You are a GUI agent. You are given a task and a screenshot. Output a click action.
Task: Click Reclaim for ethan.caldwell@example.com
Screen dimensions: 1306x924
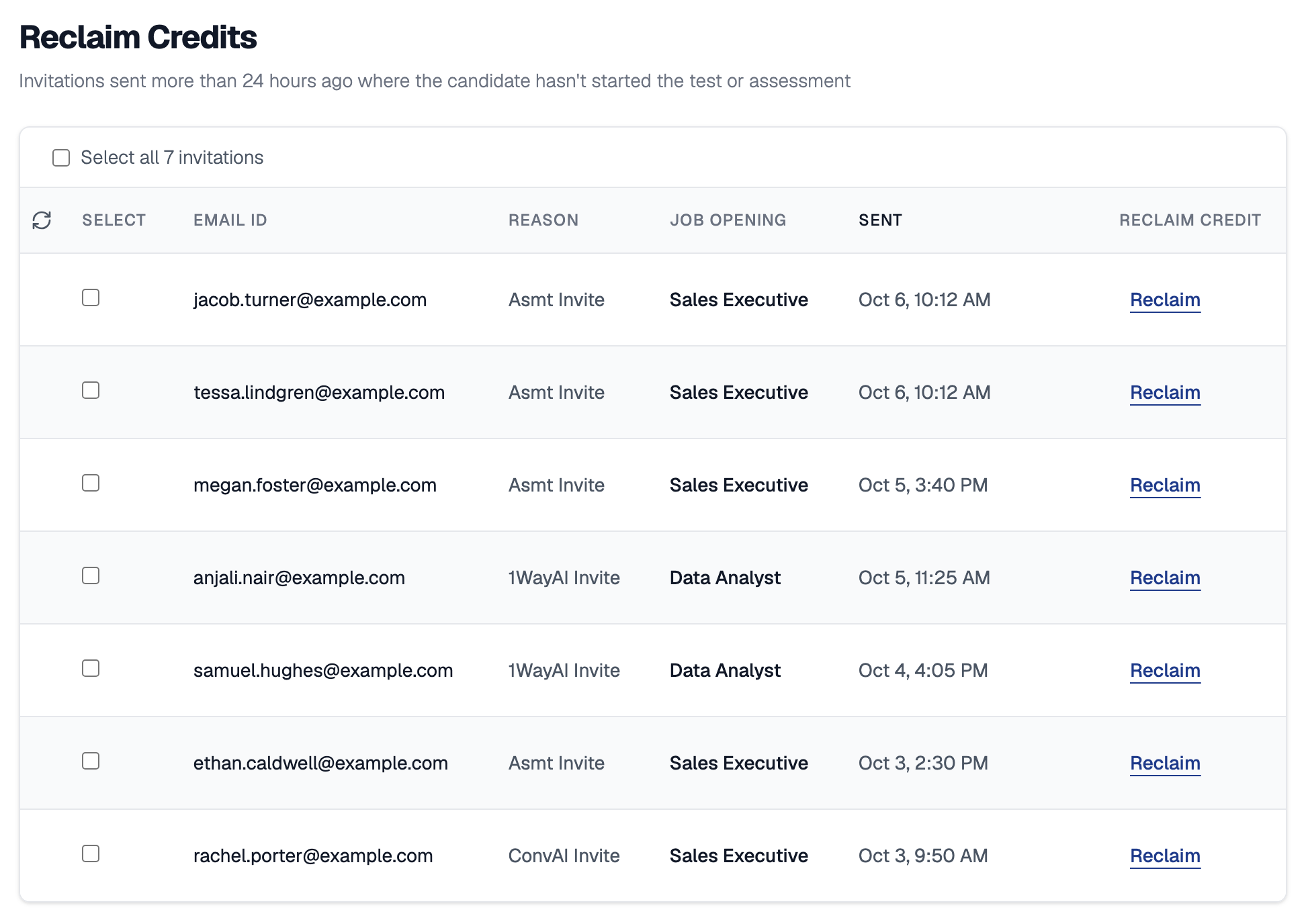click(1165, 763)
